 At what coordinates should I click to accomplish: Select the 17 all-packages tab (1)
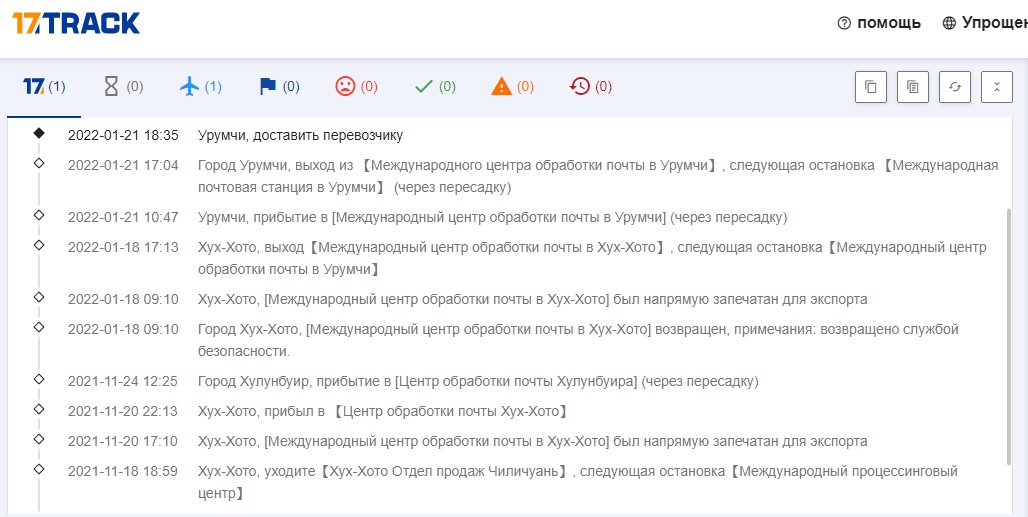[44, 86]
